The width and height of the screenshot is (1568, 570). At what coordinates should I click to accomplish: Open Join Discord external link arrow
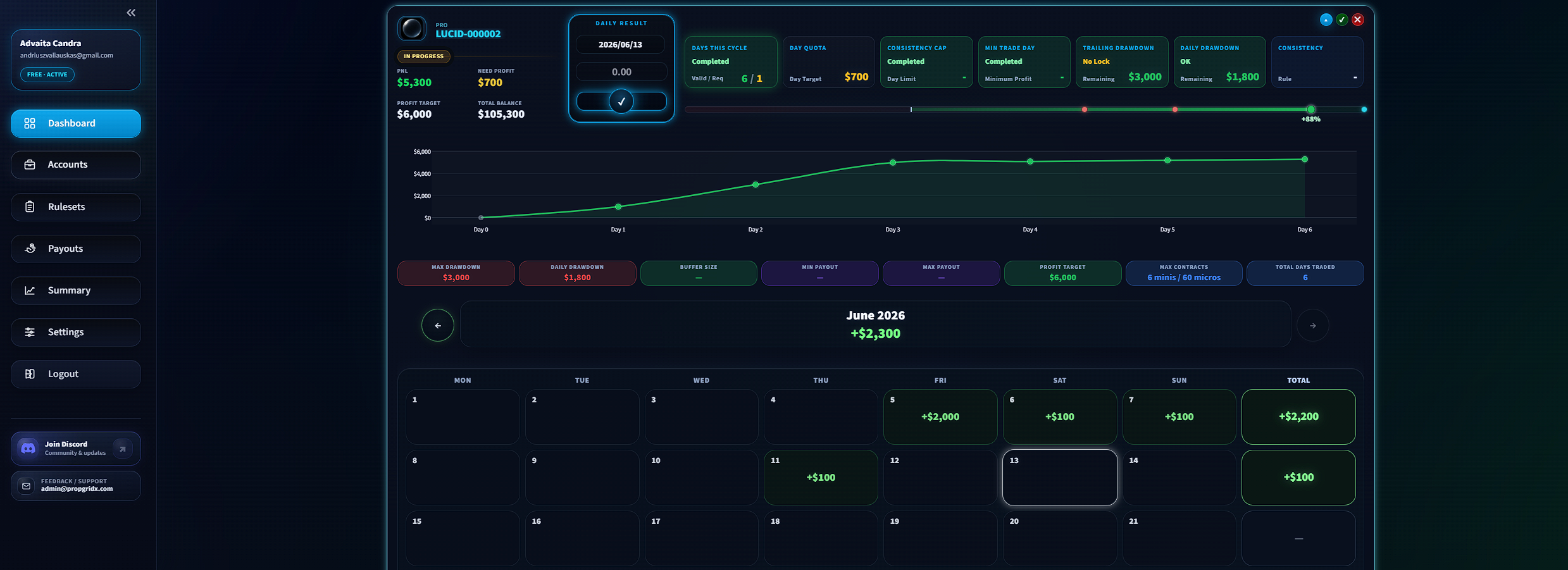click(123, 449)
